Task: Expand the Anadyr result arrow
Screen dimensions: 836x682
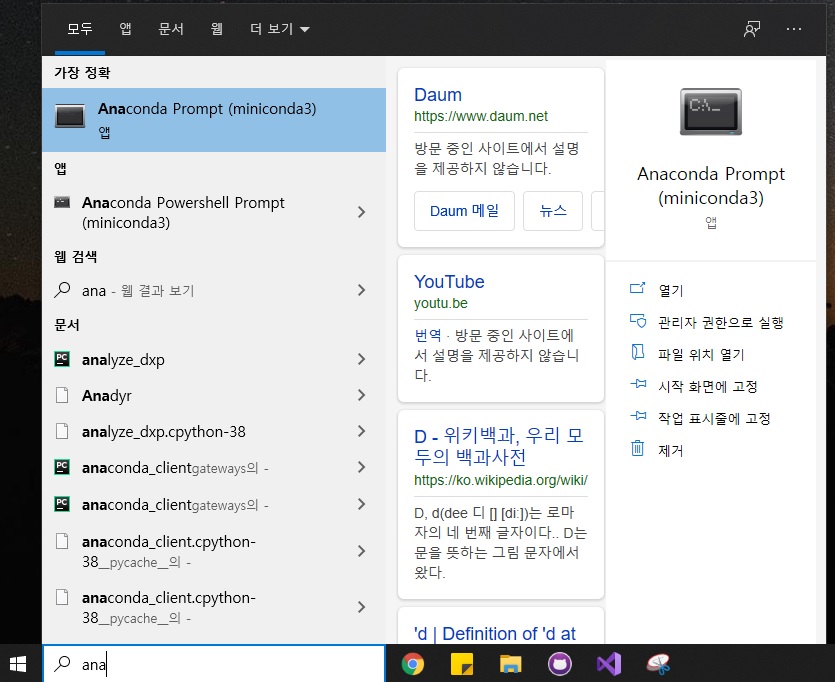Action: click(361, 395)
